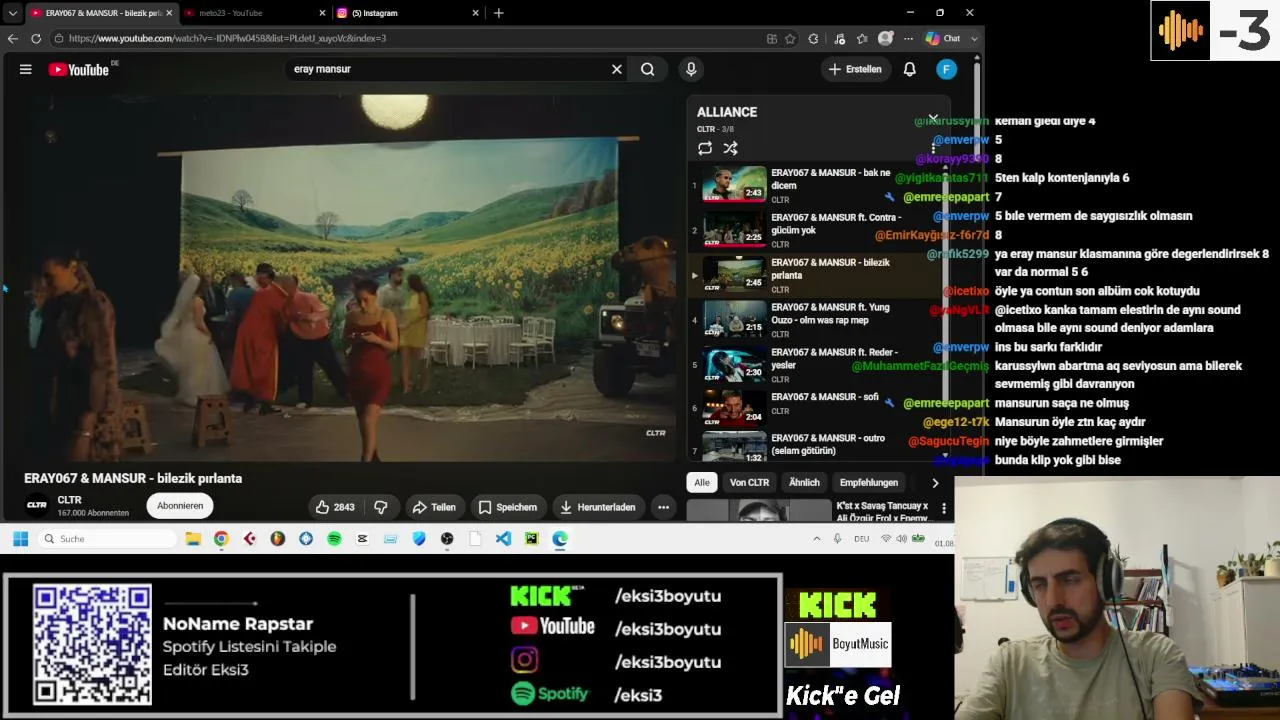Close the meto23 - YouTube tab
The height and width of the screenshot is (720, 1280).
[x=323, y=13]
